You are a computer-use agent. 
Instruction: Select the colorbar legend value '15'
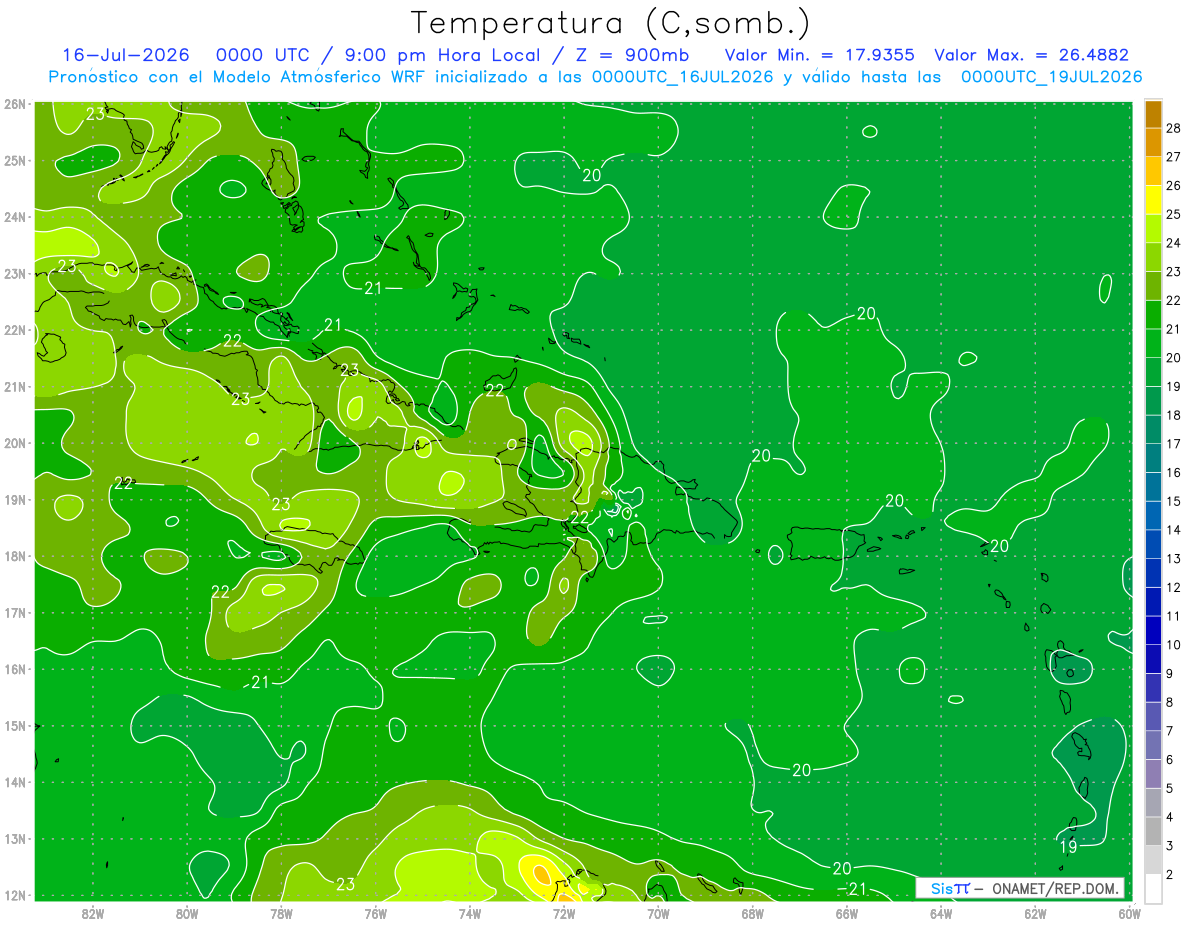click(1174, 501)
